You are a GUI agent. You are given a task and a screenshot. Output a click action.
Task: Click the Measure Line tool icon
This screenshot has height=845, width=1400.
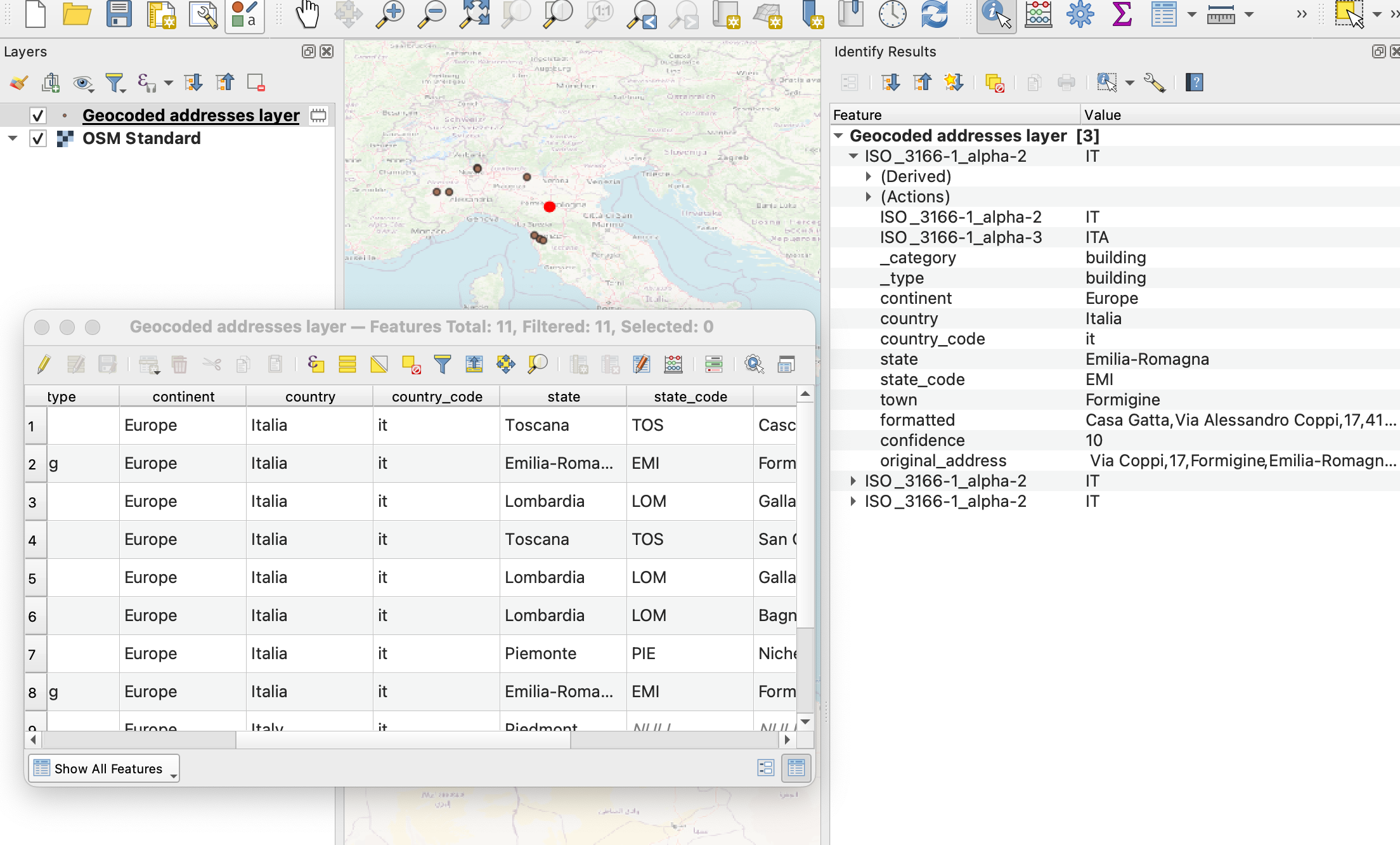point(1219,14)
